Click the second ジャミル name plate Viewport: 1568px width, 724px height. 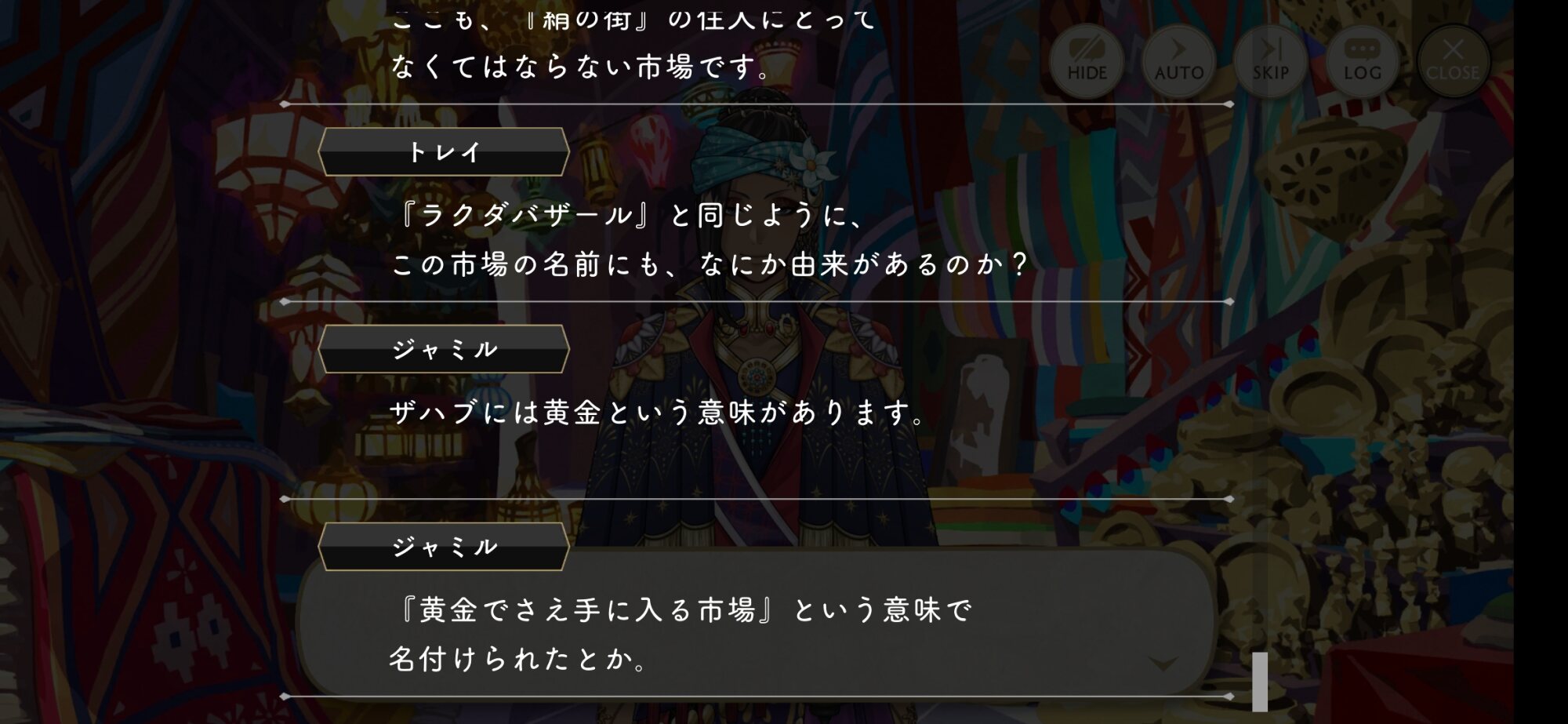tap(444, 546)
